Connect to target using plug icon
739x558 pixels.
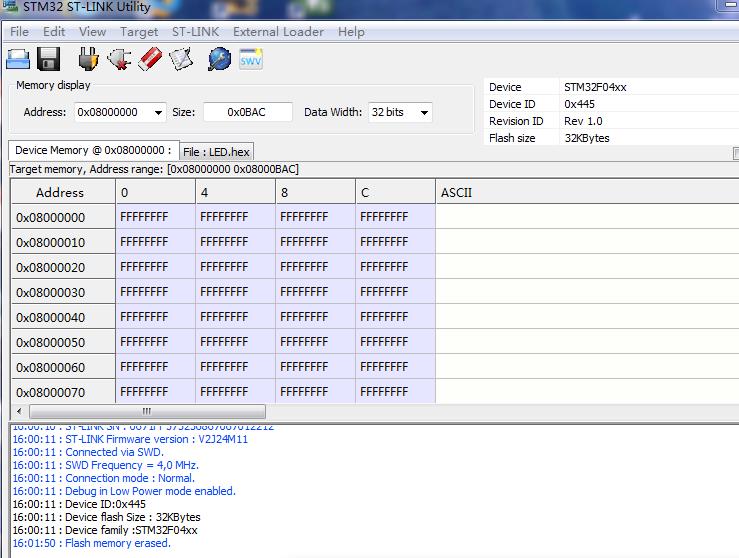88,59
